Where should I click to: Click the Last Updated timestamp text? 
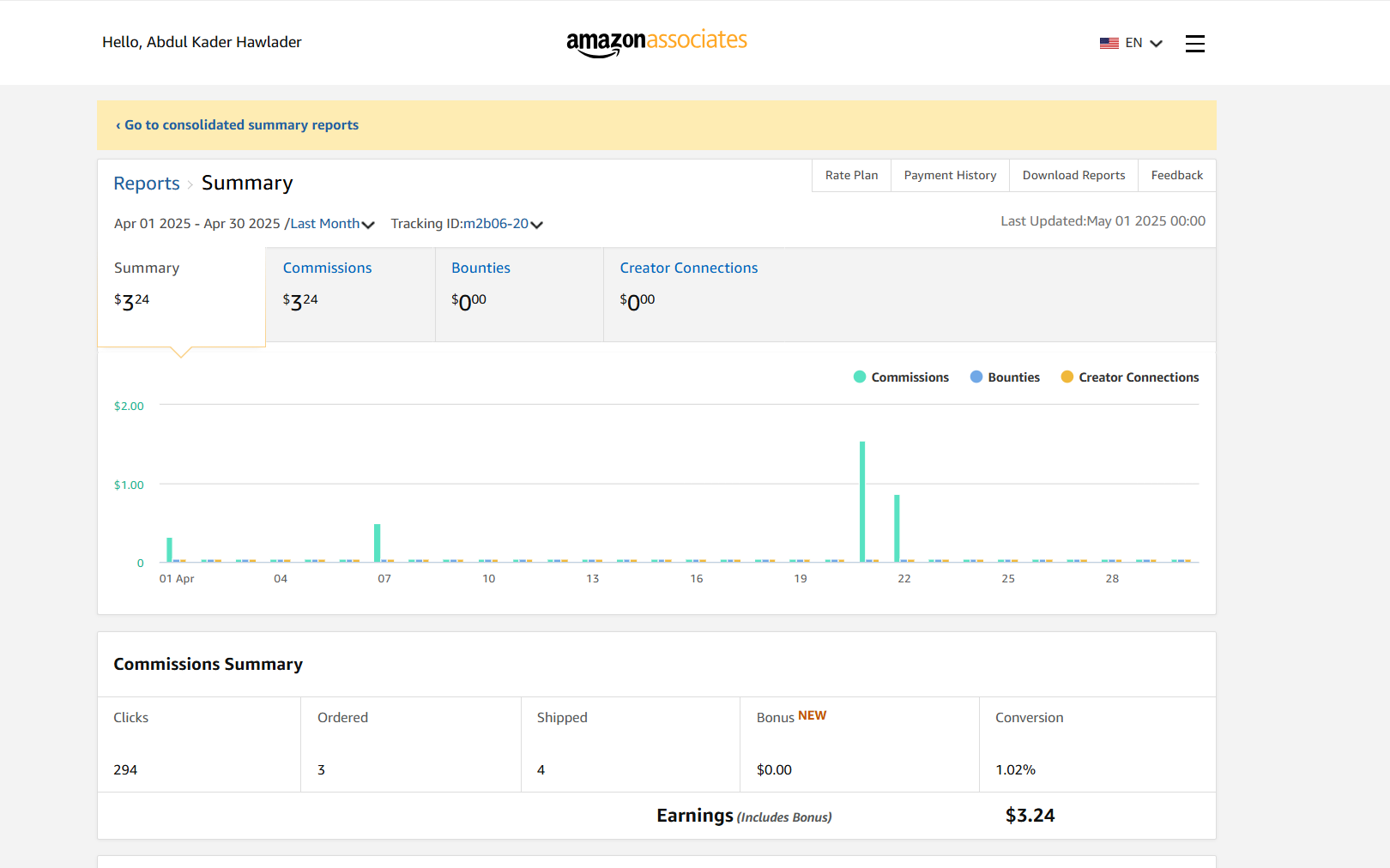1103,221
